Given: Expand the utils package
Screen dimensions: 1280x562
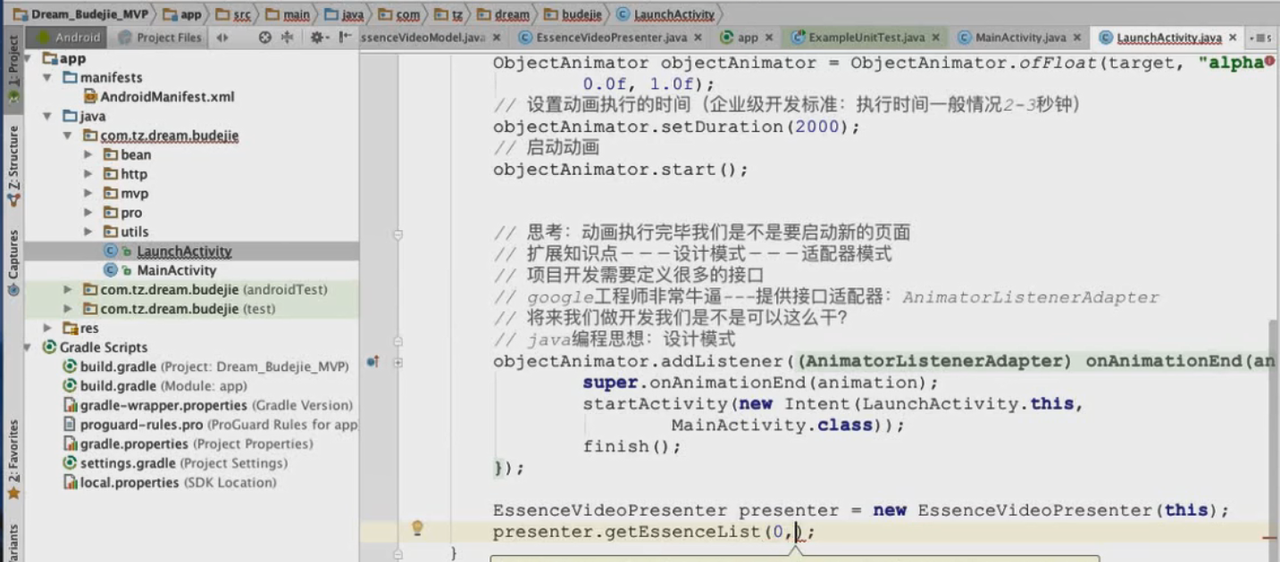Looking at the screenshot, I should pos(87,232).
